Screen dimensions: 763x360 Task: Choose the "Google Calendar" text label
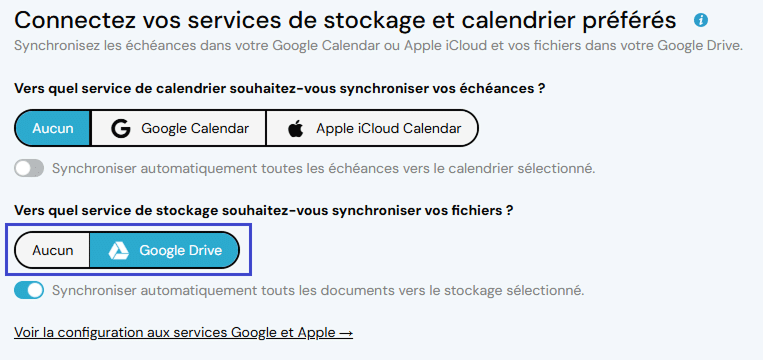[195, 128]
